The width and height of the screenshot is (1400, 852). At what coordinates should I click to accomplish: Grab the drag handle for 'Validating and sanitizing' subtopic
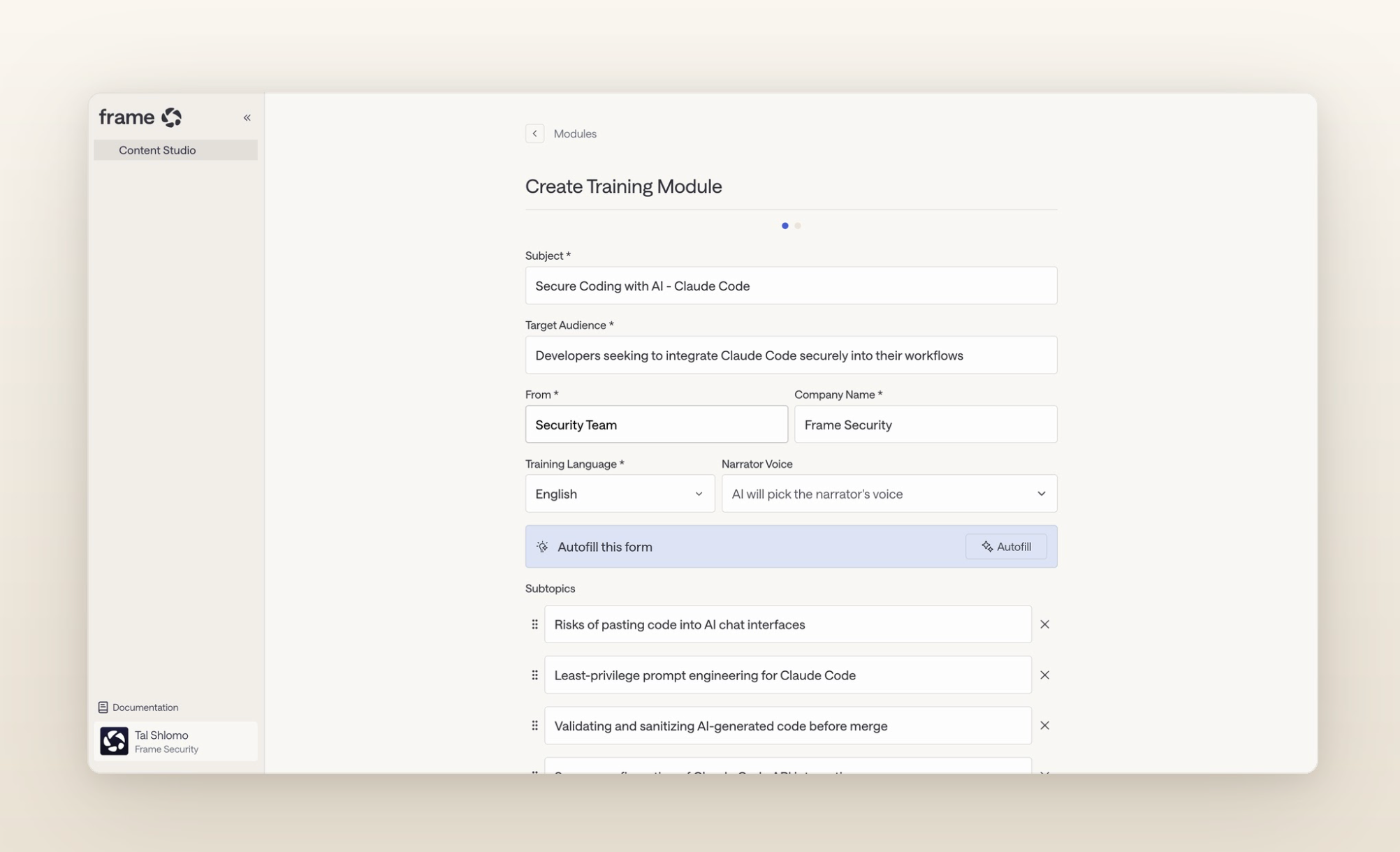coord(534,726)
